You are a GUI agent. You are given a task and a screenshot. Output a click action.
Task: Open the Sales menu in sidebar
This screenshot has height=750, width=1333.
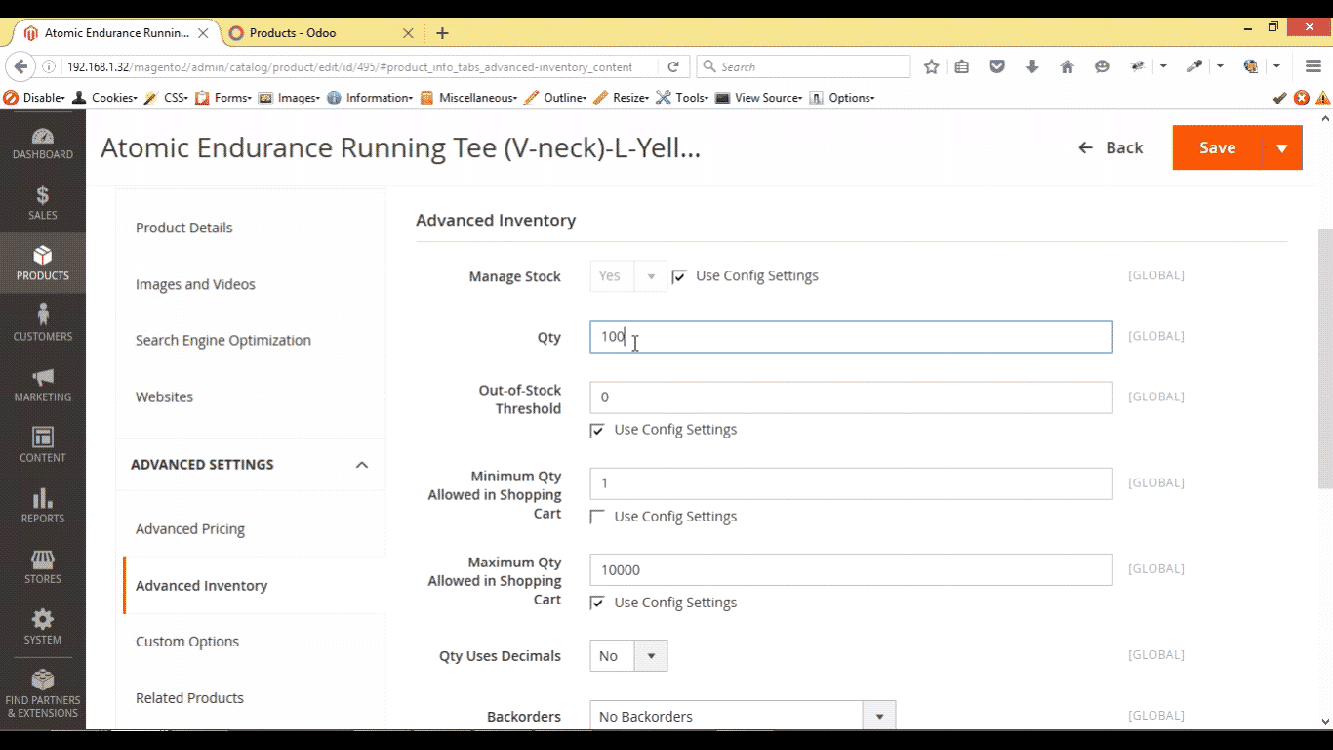coord(42,203)
